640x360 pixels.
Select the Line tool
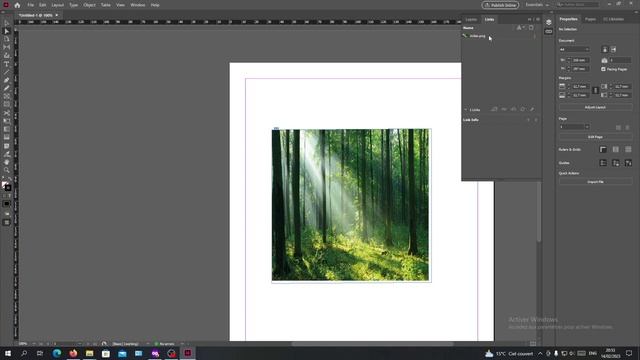click(x=7, y=72)
